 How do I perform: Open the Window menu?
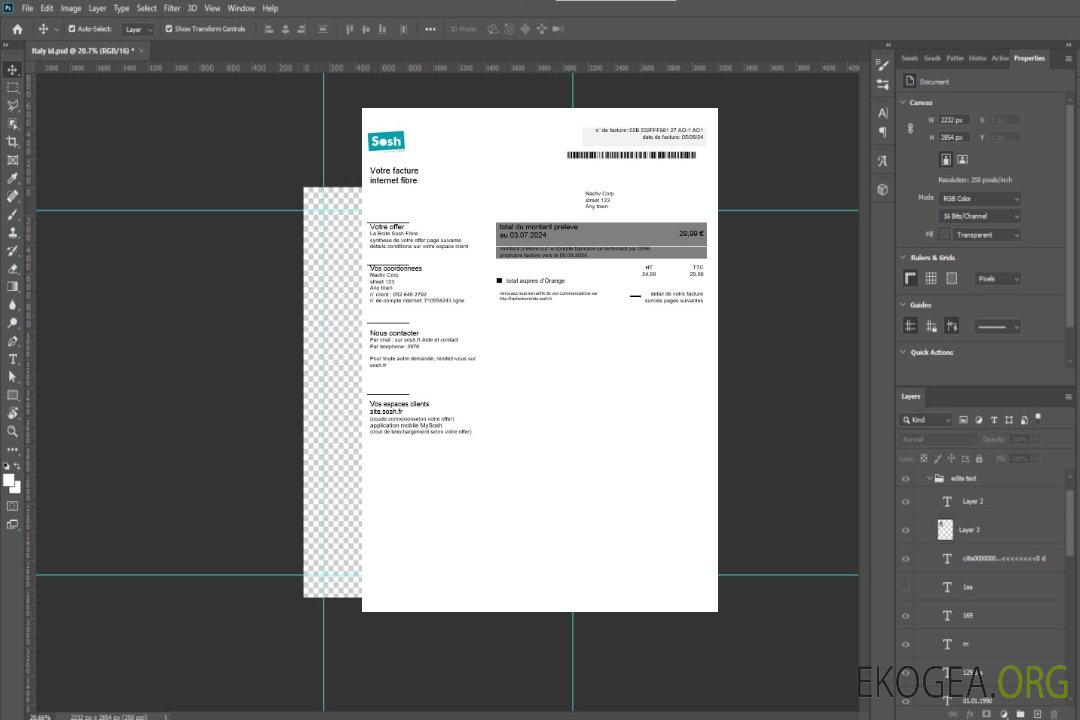(241, 8)
